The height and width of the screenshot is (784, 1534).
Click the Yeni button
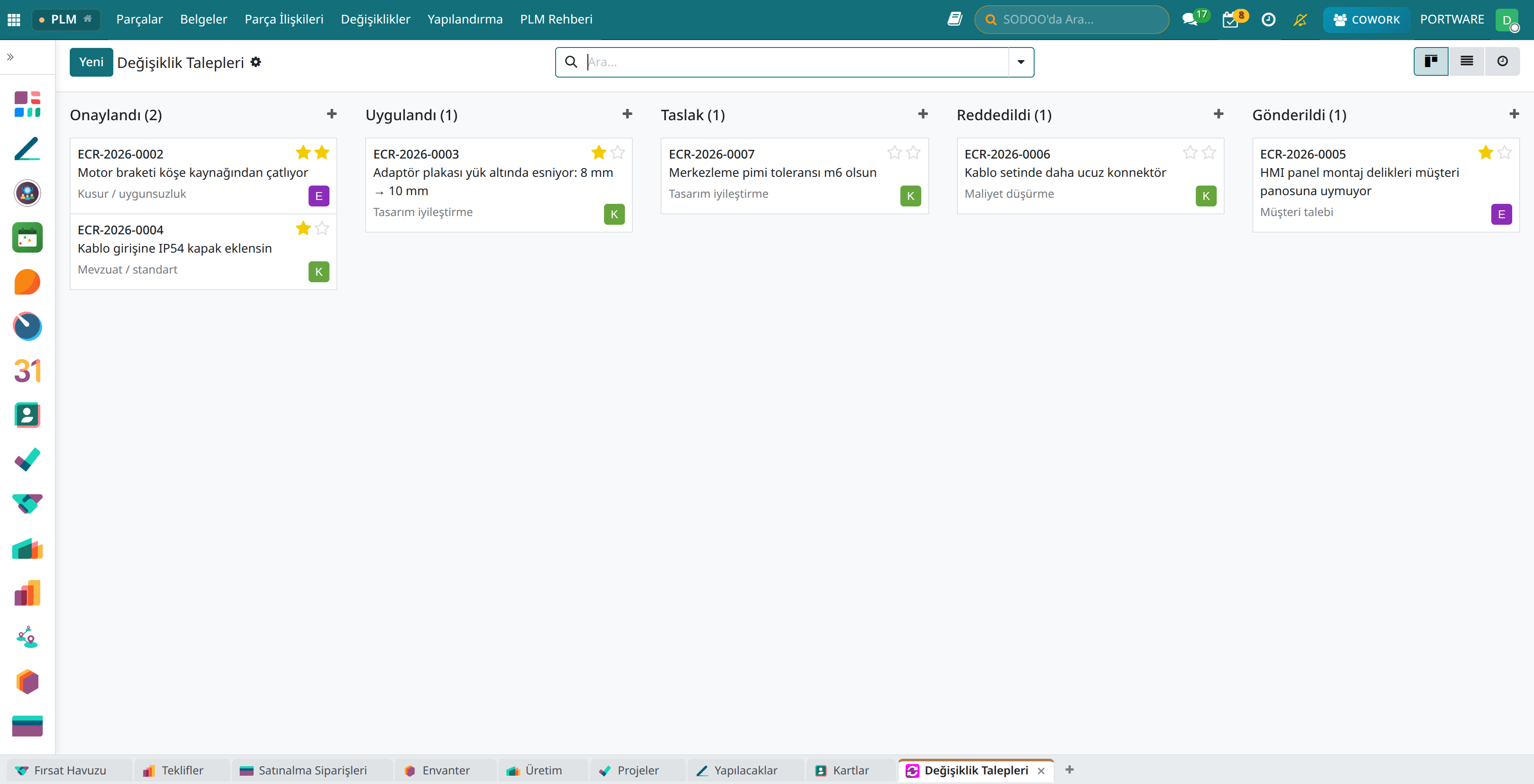pos(91,62)
